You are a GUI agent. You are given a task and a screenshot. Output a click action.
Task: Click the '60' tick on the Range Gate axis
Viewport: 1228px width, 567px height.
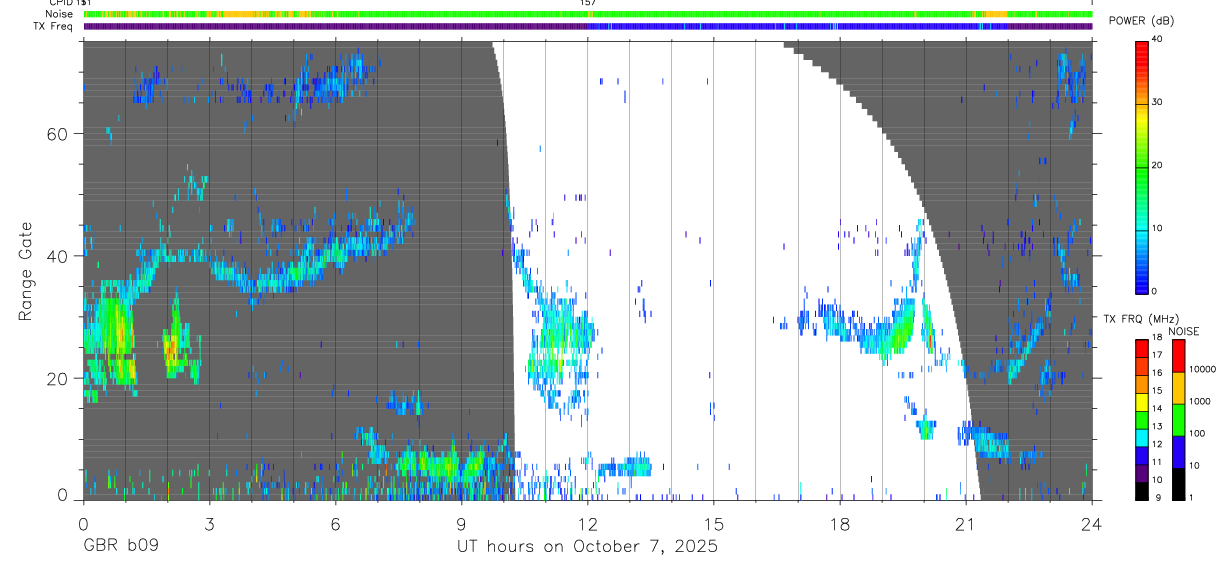(58, 134)
